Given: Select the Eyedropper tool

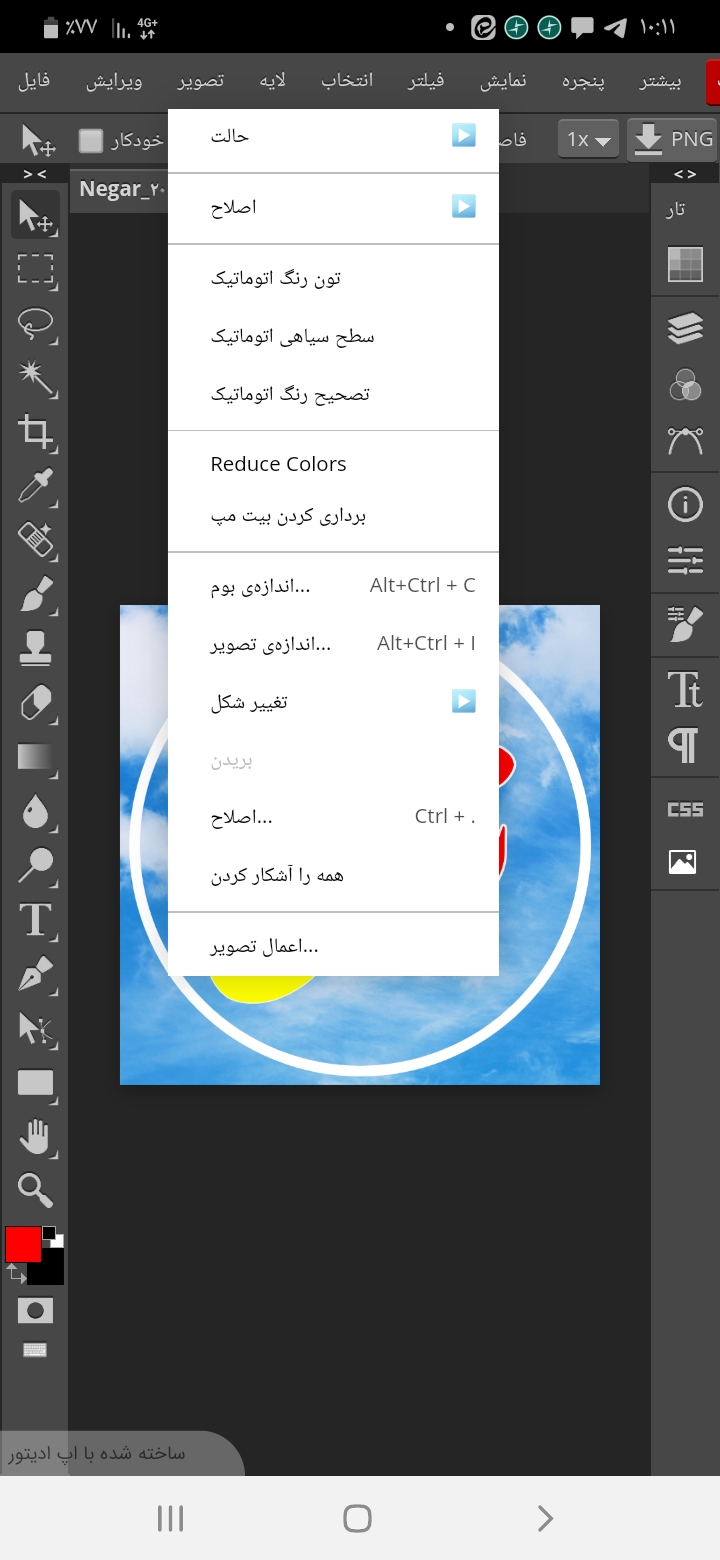Looking at the screenshot, I should tap(36, 487).
